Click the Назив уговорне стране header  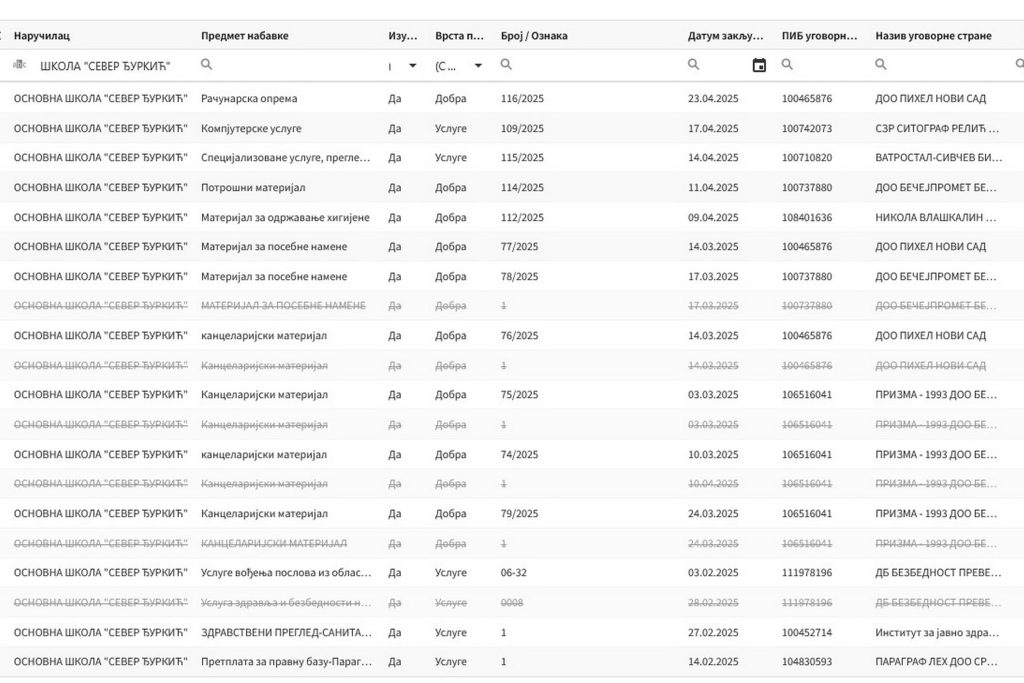coord(933,36)
